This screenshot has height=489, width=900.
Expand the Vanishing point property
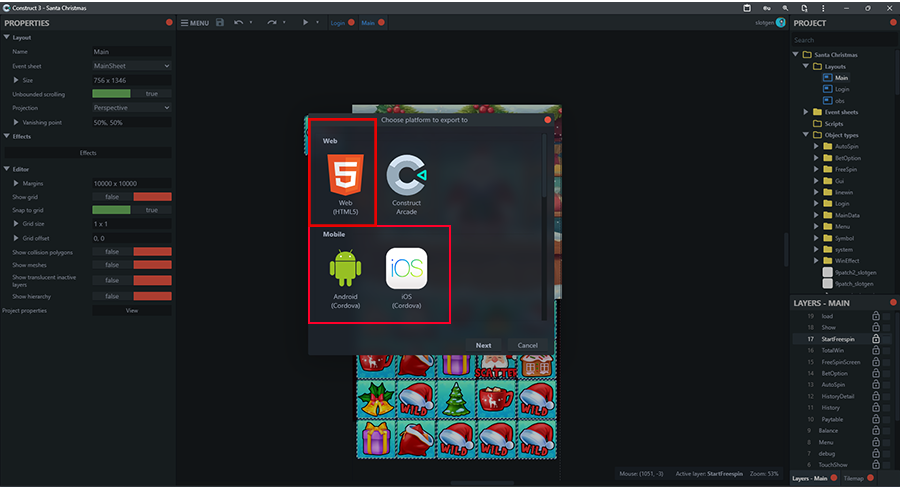point(16,122)
